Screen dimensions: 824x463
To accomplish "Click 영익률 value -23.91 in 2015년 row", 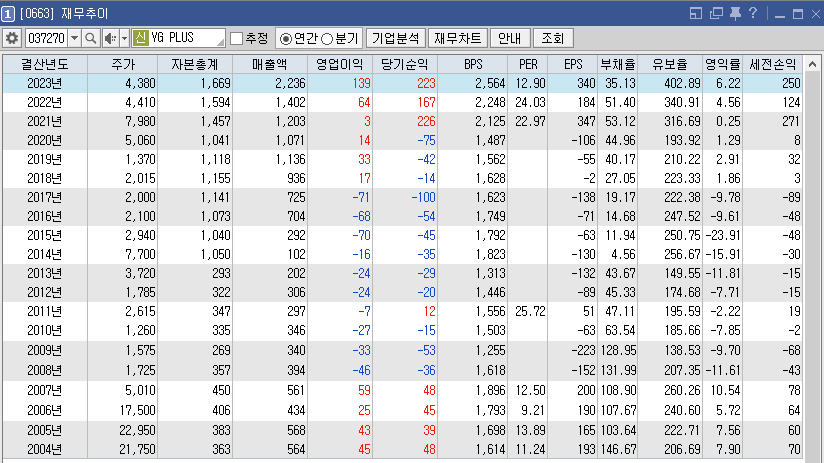I will 723,235.
